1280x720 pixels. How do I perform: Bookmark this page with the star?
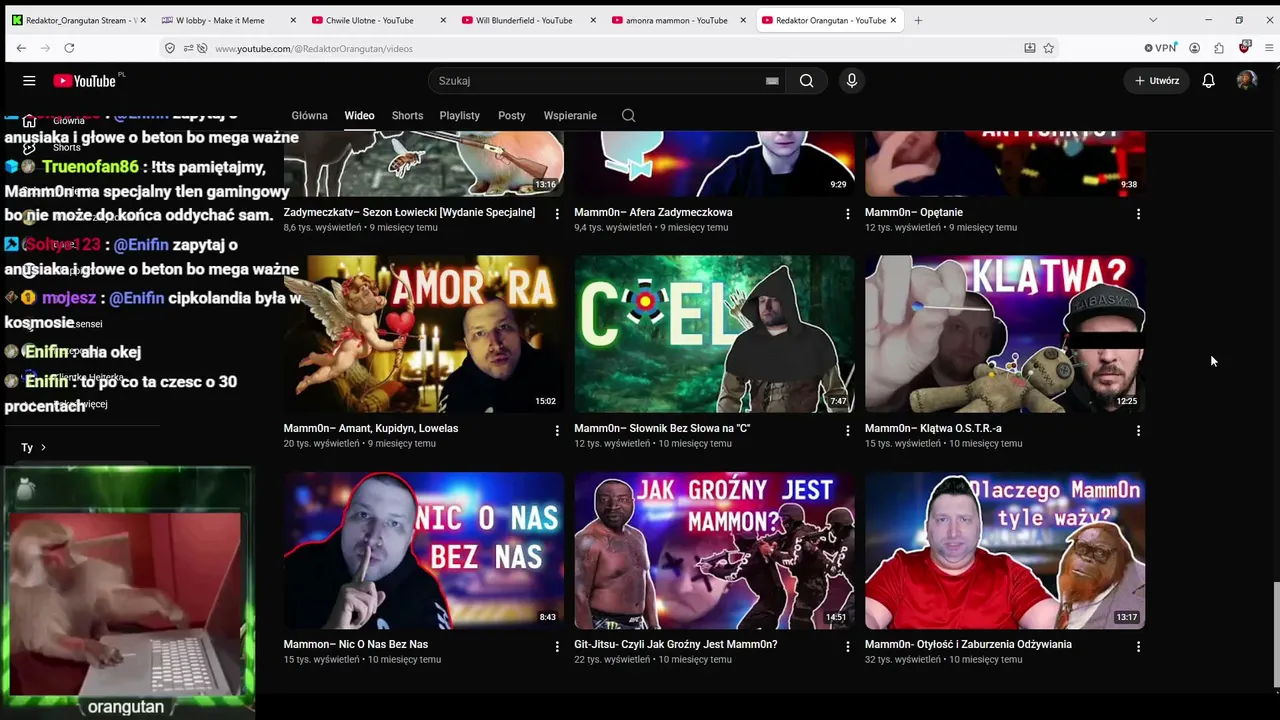point(1049,48)
